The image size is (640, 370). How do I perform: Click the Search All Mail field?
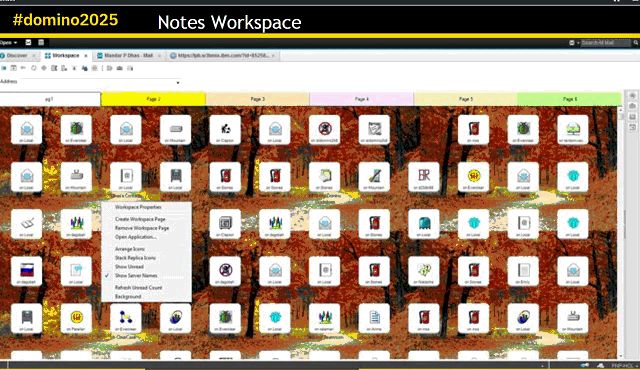click(606, 42)
